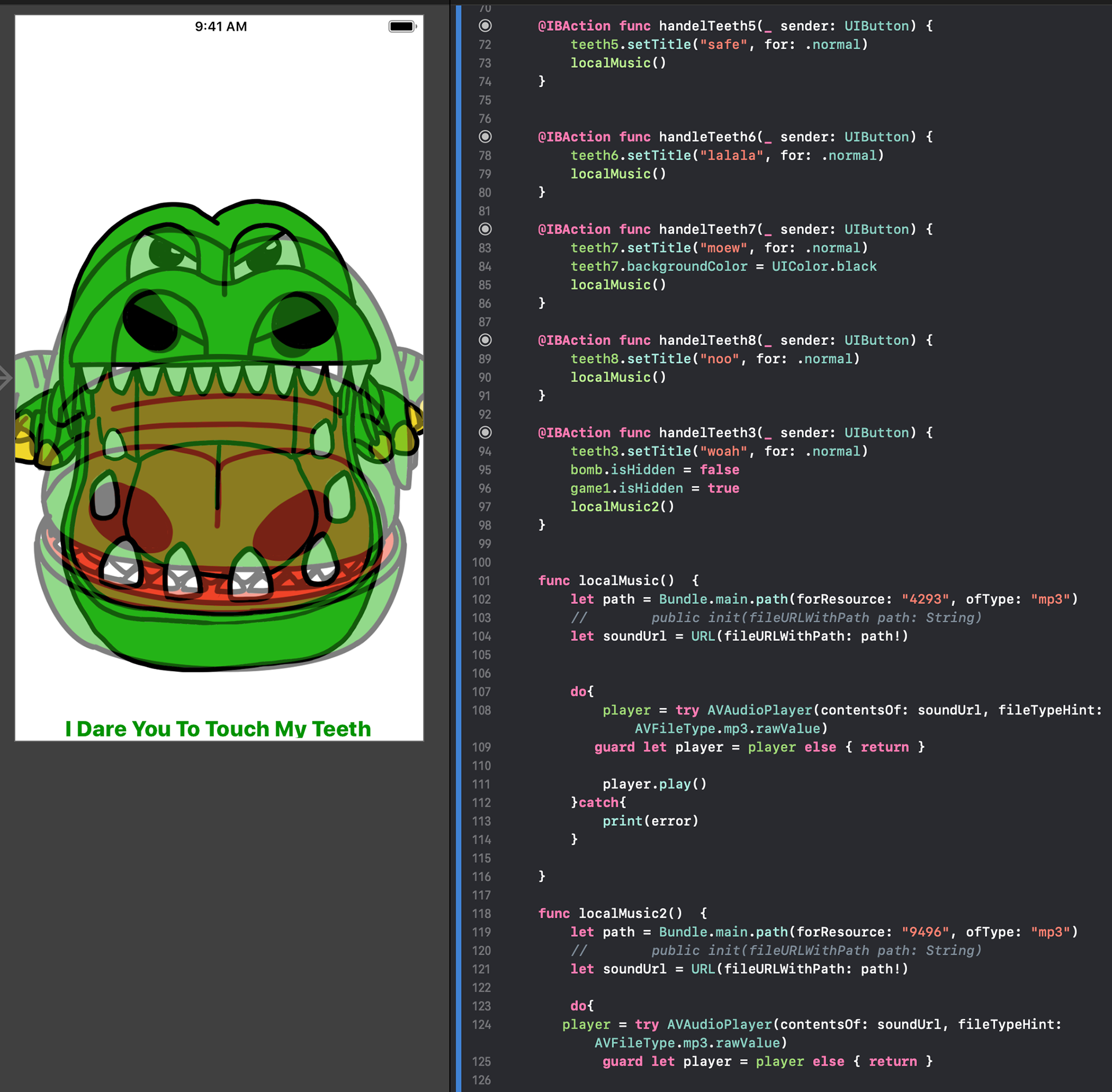Click the "noo" string literal

coord(720,359)
